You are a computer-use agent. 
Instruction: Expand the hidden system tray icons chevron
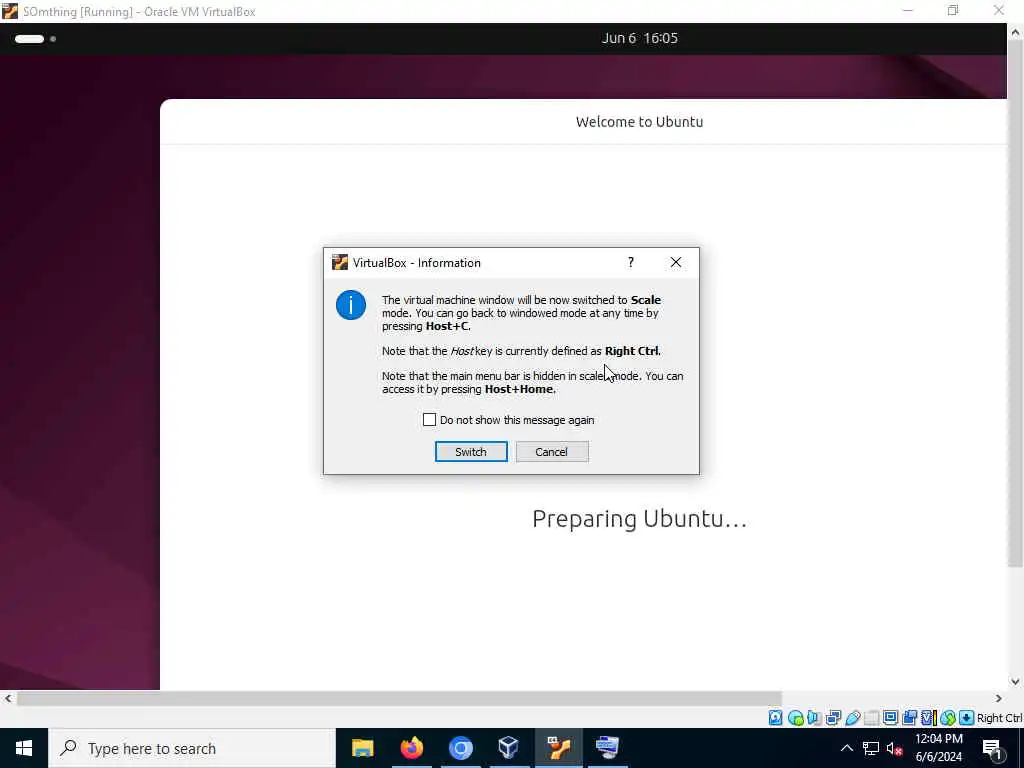click(846, 748)
